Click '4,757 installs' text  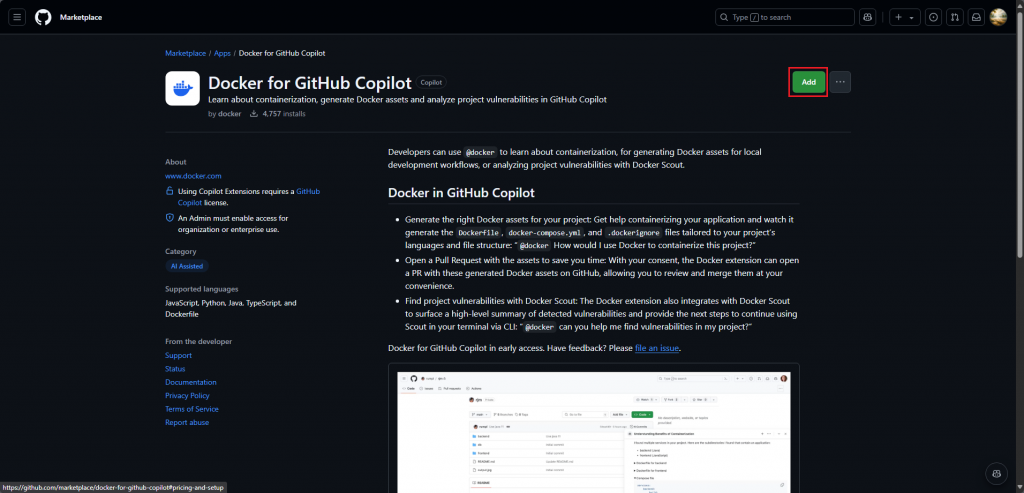click(x=283, y=114)
